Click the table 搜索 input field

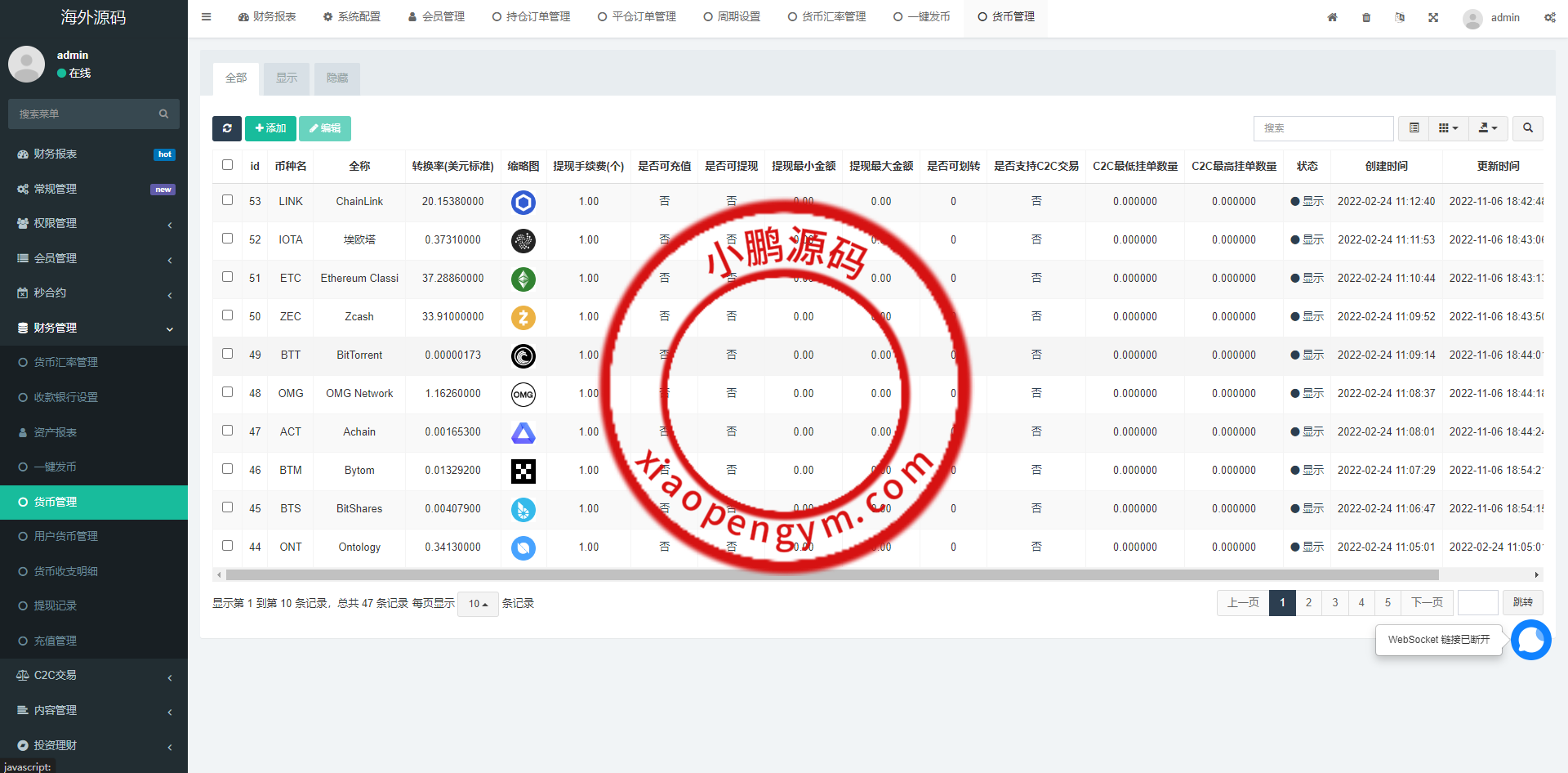coord(1323,128)
